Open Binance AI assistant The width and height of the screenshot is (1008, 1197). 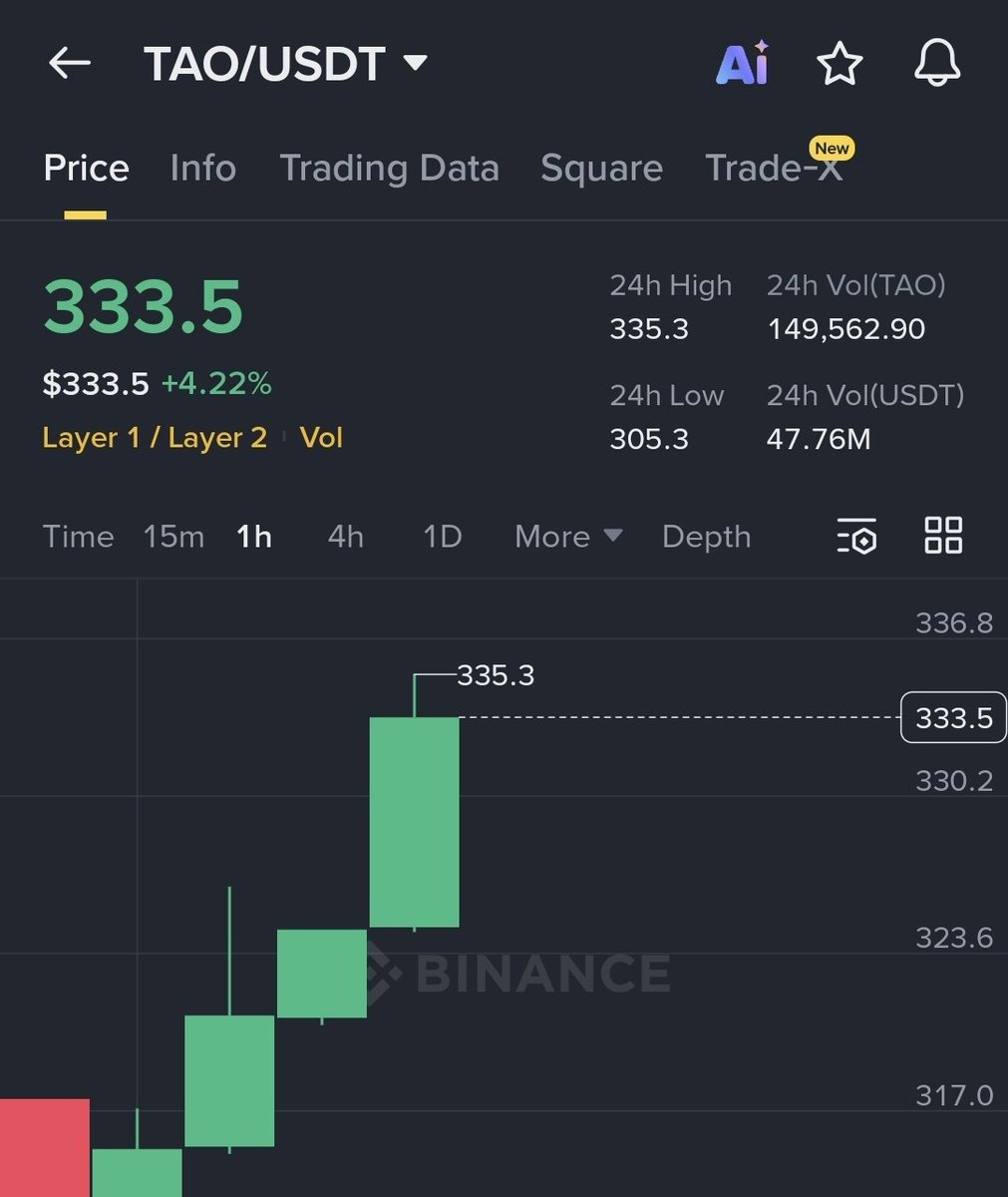click(742, 62)
